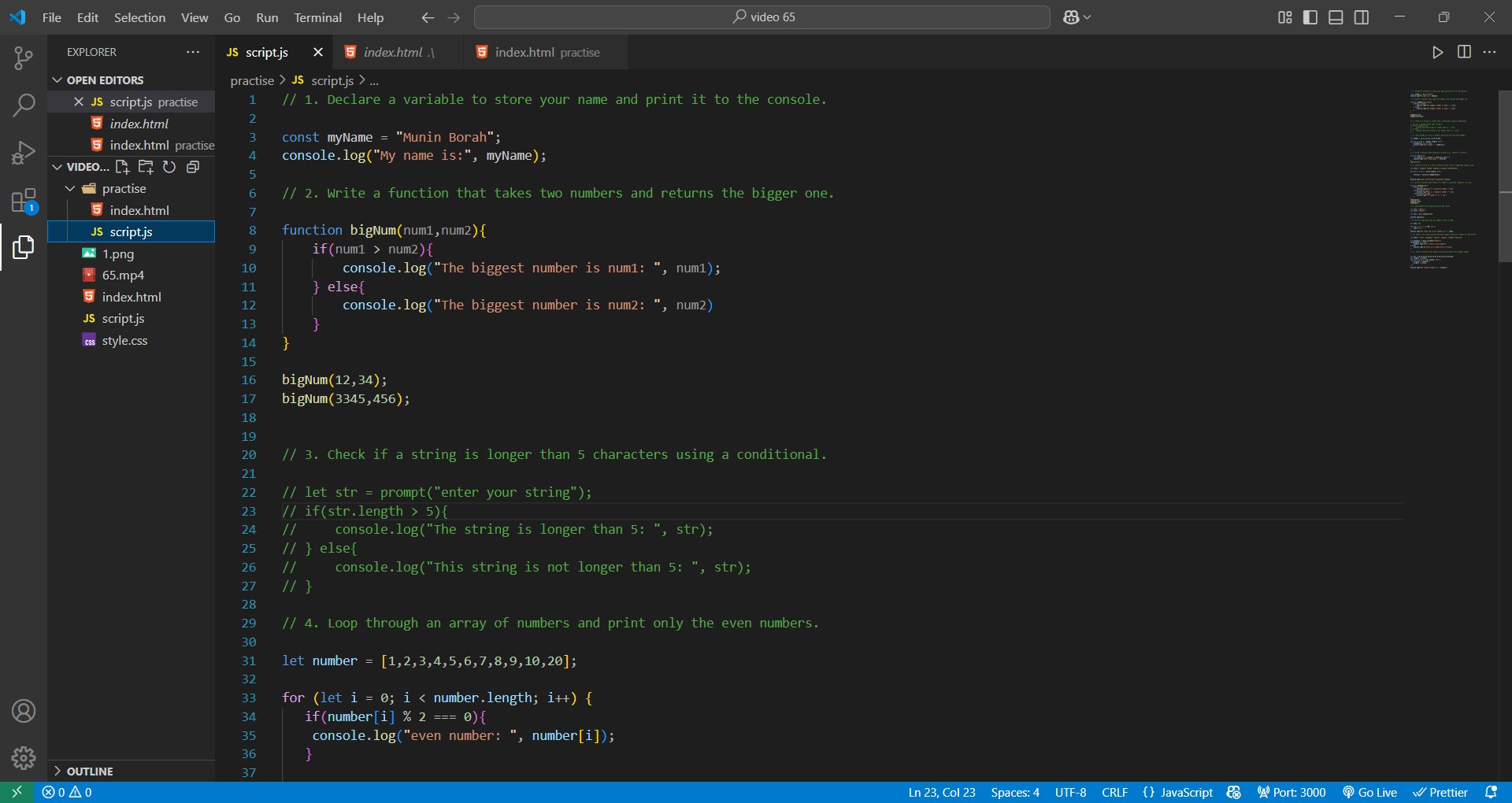Run the code with play icon
Viewport: 1512px width, 803px height.
(1437, 52)
